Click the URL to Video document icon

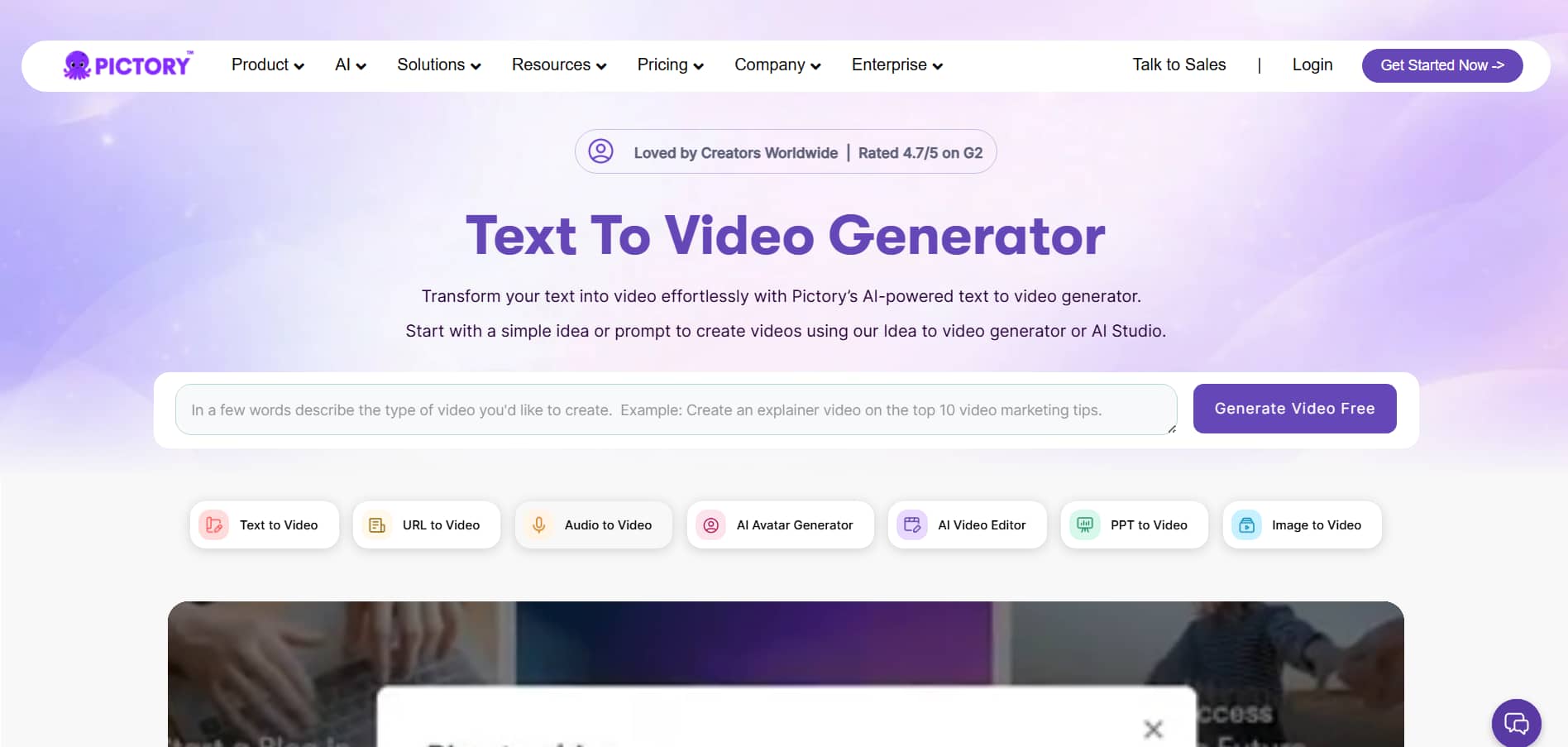tap(377, 525)
